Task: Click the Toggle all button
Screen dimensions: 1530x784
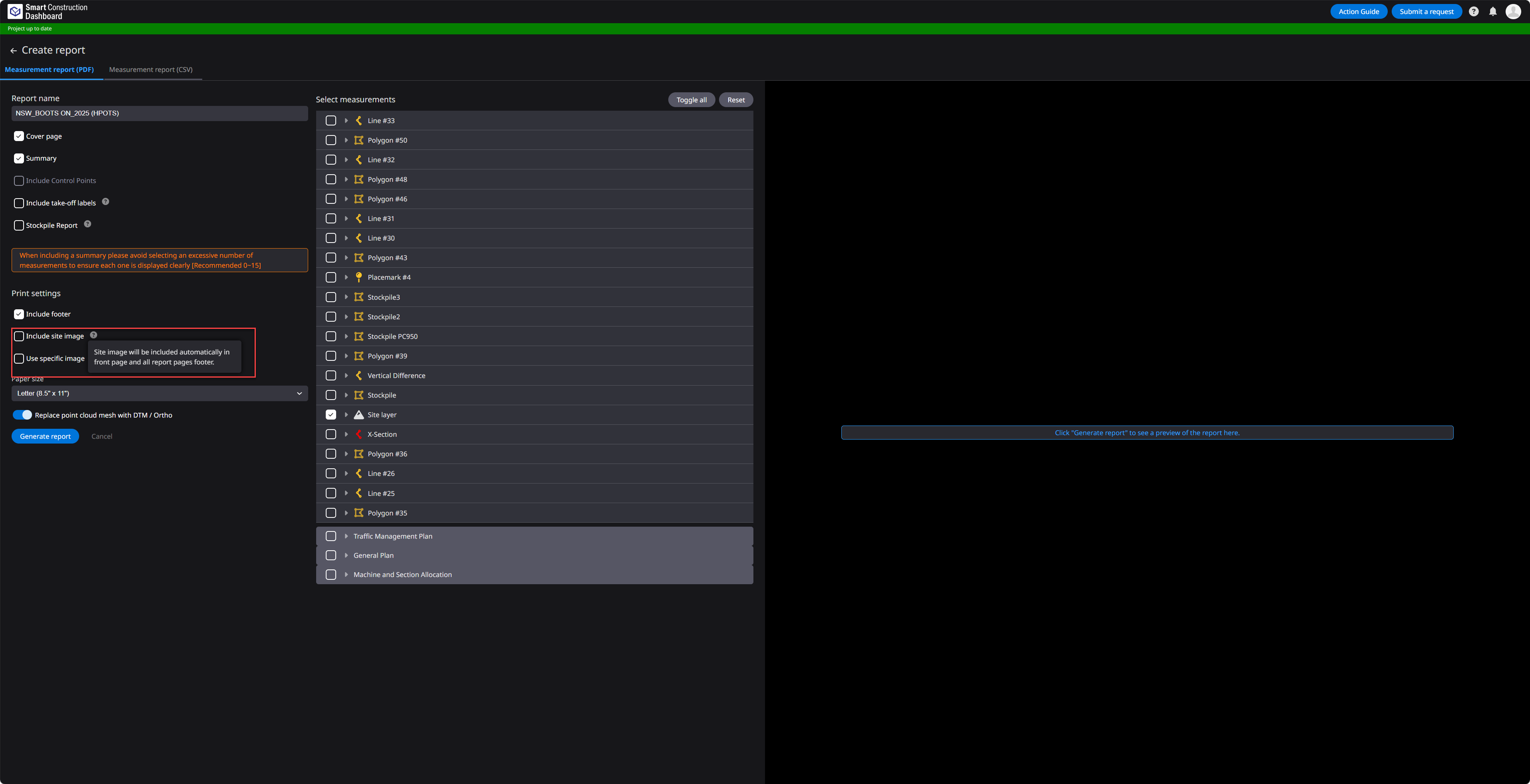Action: [691, 100]
